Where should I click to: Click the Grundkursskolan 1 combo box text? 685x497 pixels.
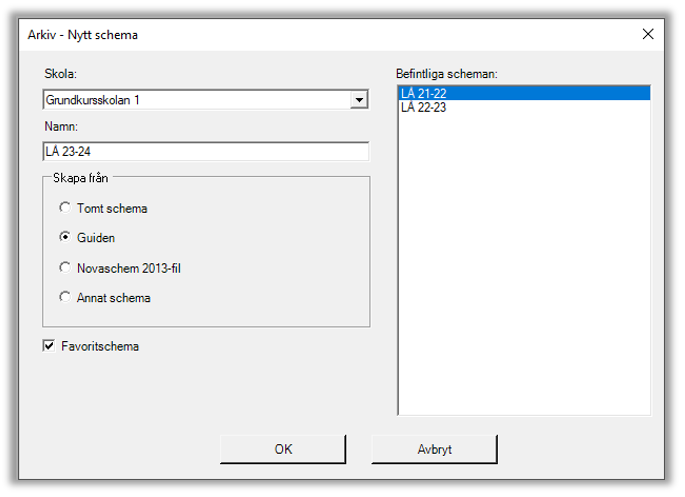click(x=195, y=101)
